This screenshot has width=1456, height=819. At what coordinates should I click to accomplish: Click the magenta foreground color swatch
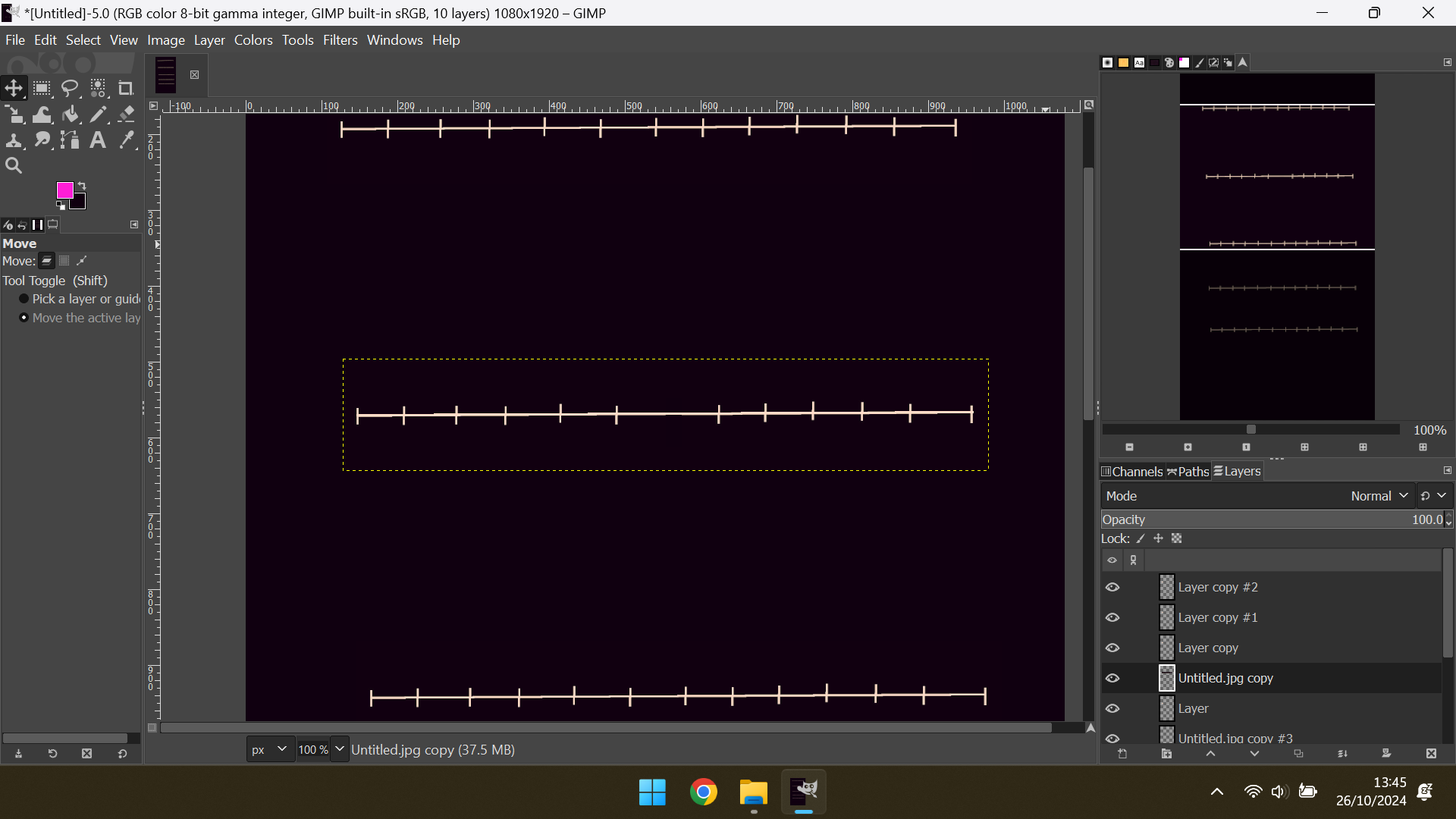click(64, 190)
